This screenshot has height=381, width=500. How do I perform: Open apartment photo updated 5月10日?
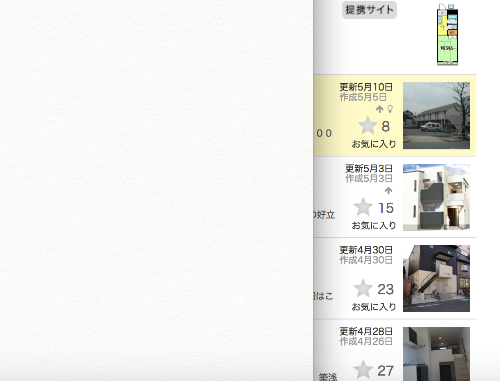click(x=436, y=116)
